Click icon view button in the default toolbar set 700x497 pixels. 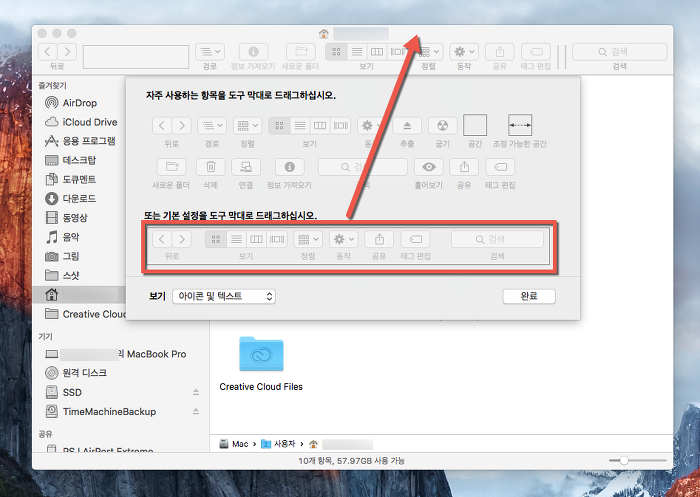tap(216, 239)
